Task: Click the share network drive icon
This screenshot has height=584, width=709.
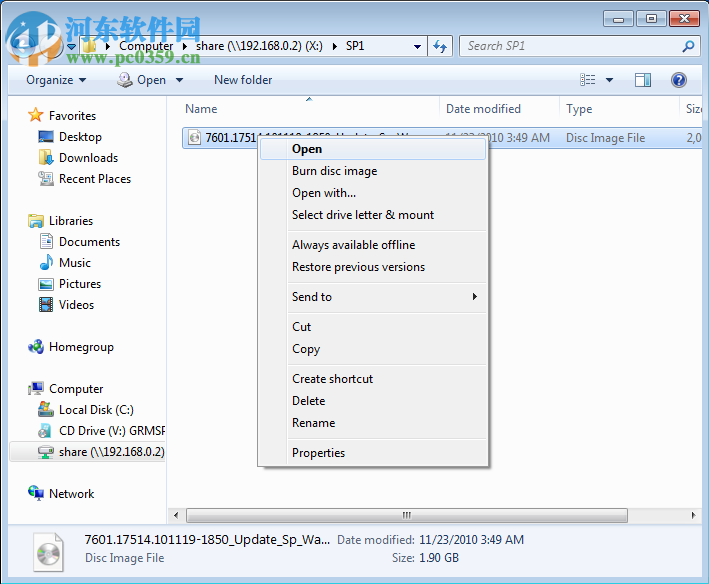Action: [46, 452]
